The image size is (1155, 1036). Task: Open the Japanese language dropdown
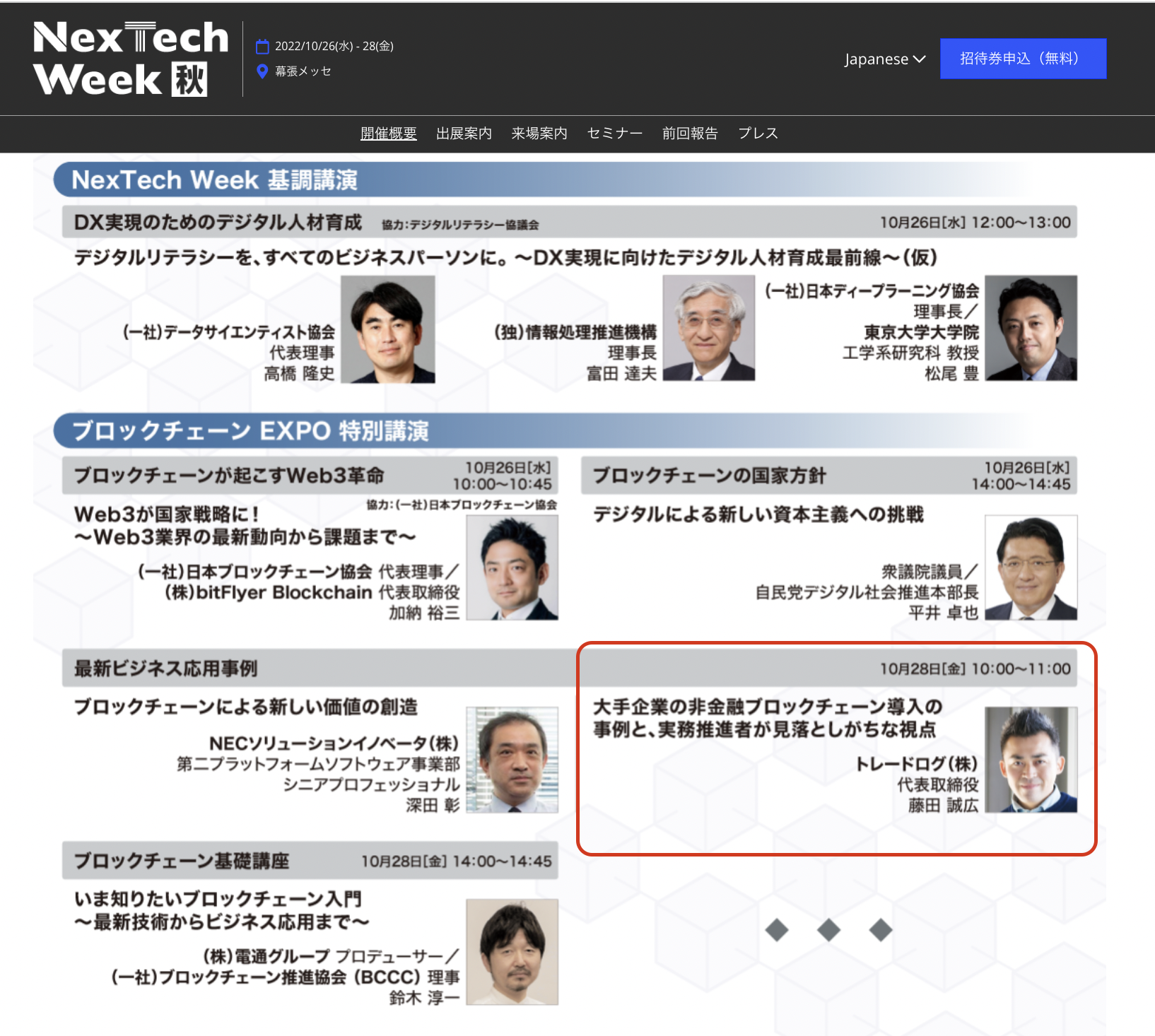point(885,59)
